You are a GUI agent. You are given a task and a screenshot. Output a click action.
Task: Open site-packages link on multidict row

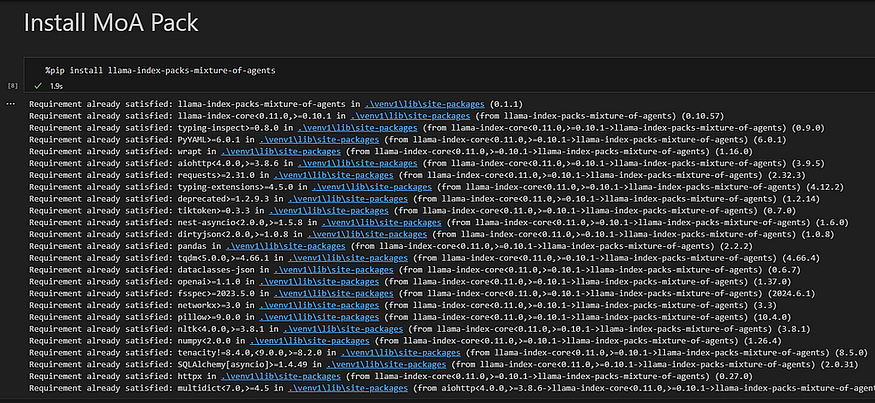coord(348,388)
